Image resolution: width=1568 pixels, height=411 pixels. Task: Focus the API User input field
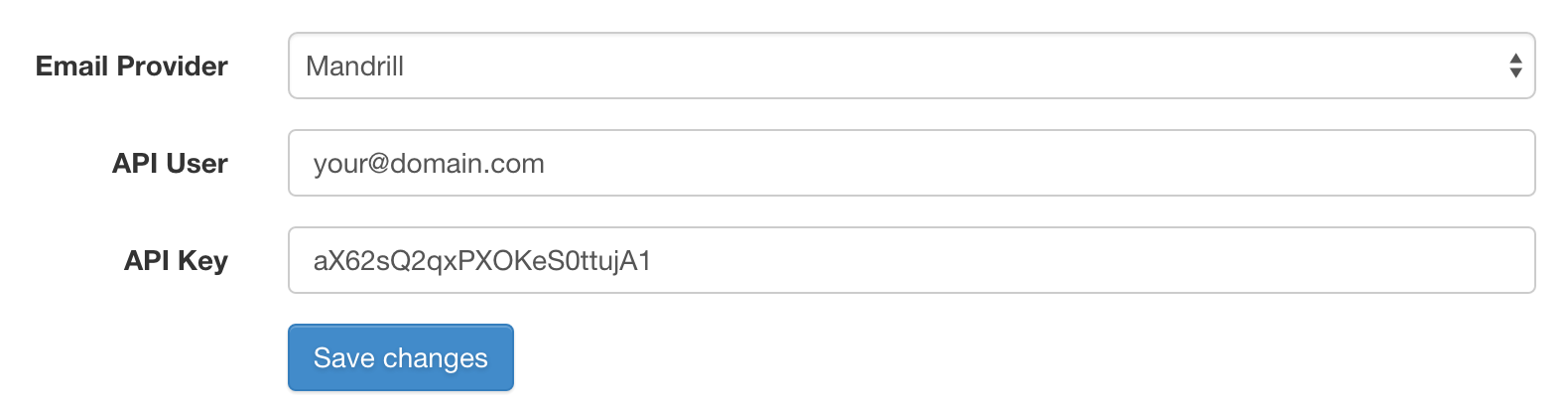click(x=911, y=163)
